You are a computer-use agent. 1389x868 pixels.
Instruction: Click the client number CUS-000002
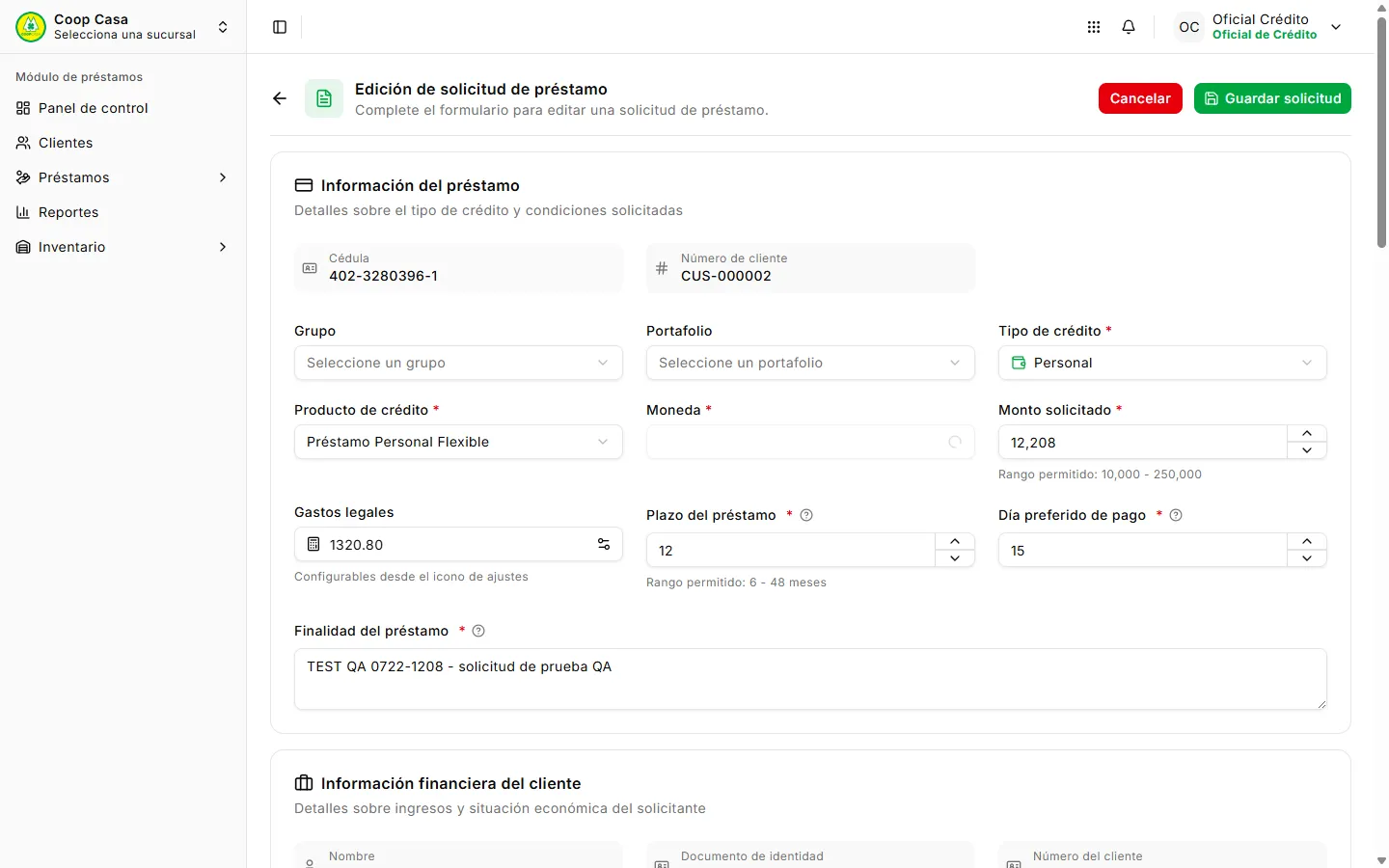click(726, 276)
